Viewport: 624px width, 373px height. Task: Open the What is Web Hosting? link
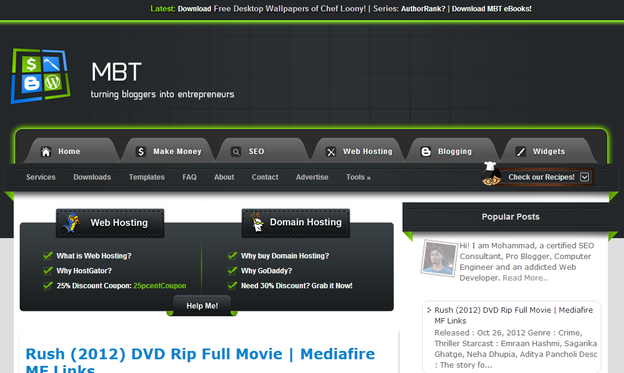pyautogui.click(x=94, y=256)
